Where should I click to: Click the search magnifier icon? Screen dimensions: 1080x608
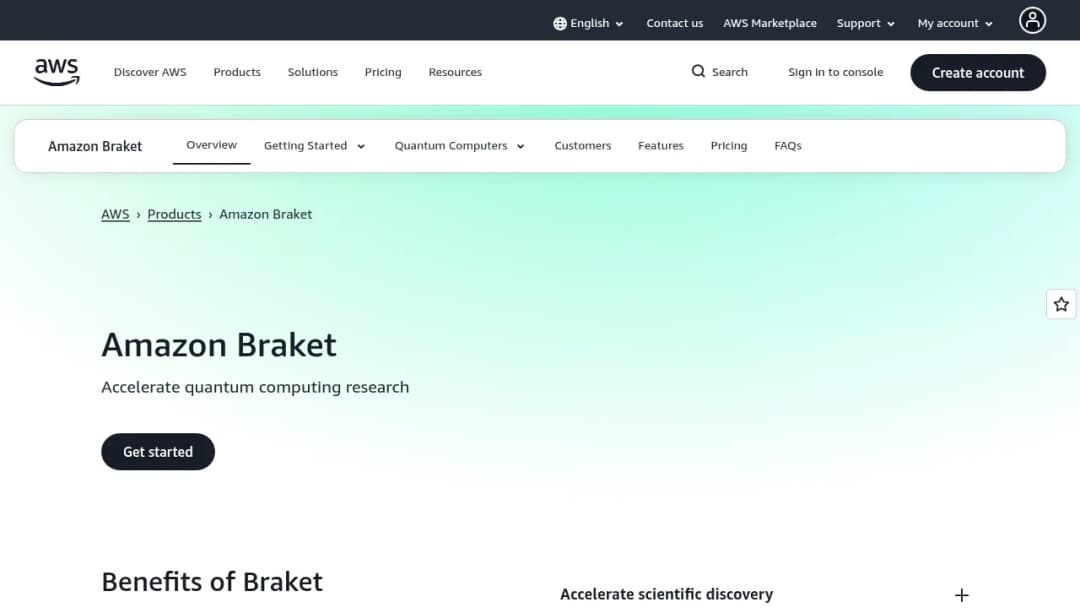click(698, 72)
